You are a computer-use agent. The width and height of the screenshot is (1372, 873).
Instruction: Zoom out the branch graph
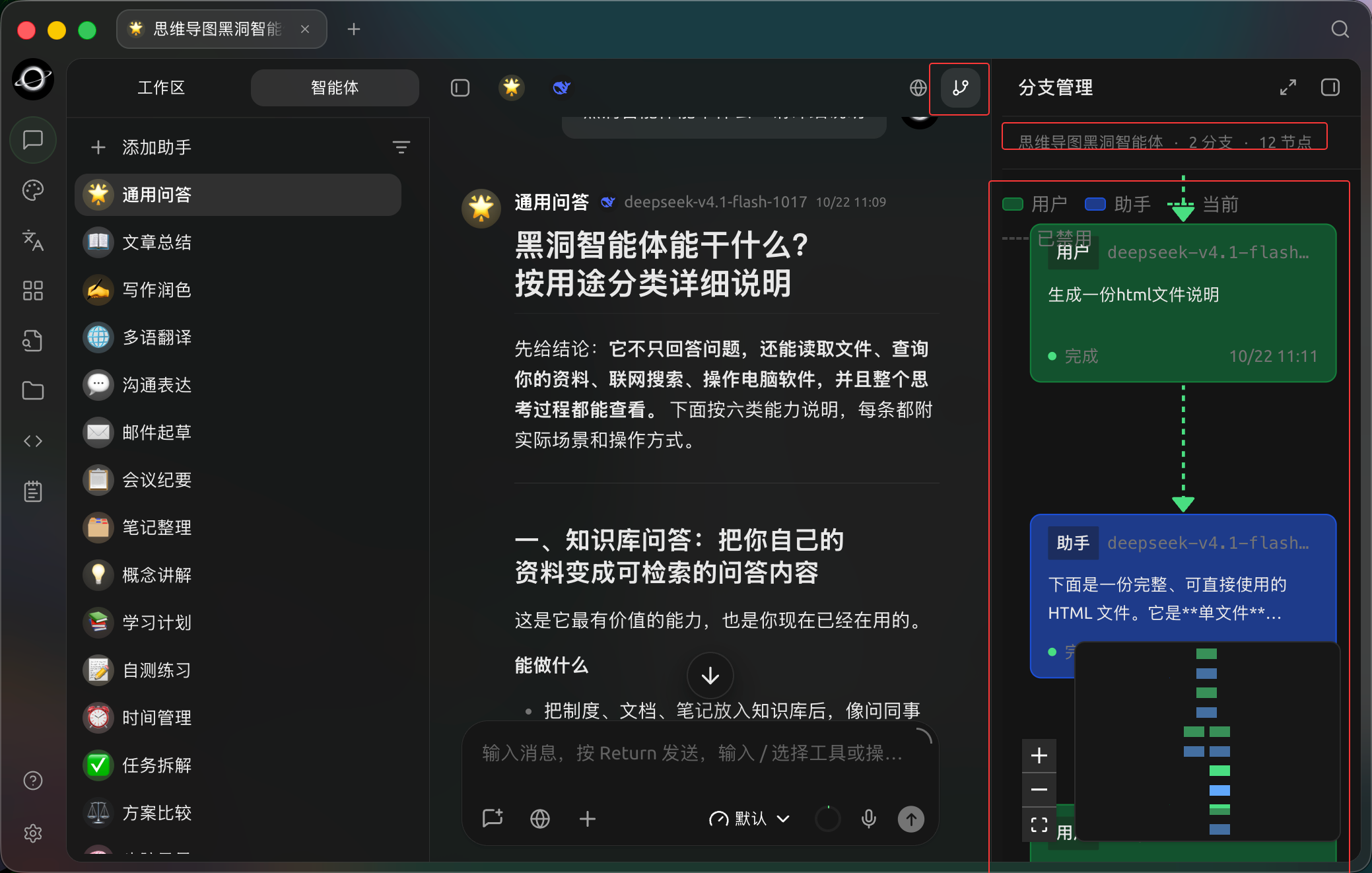[x=1039, y=790]
